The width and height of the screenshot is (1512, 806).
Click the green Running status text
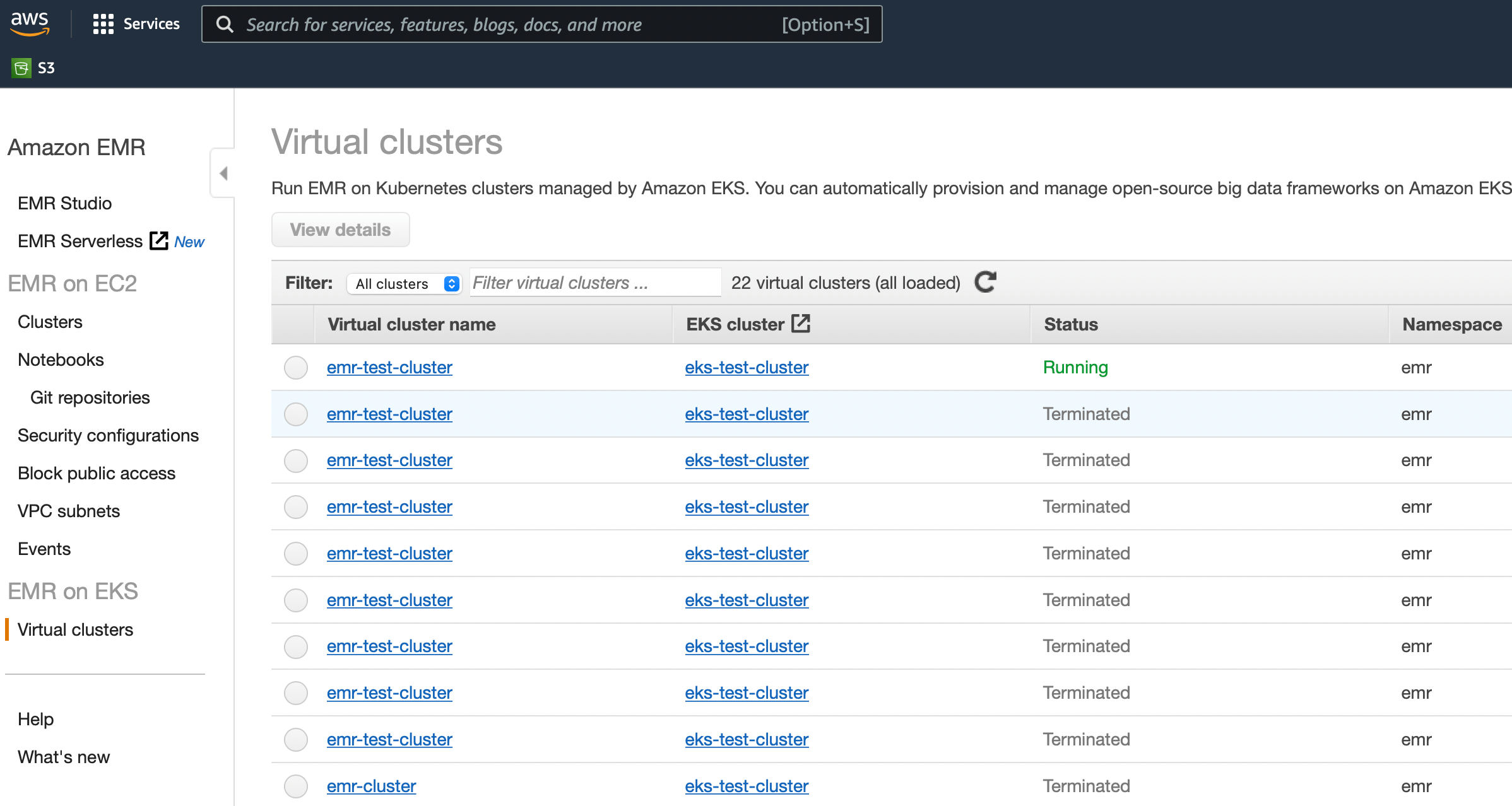pyautogui.click(x=1075, y=367)
